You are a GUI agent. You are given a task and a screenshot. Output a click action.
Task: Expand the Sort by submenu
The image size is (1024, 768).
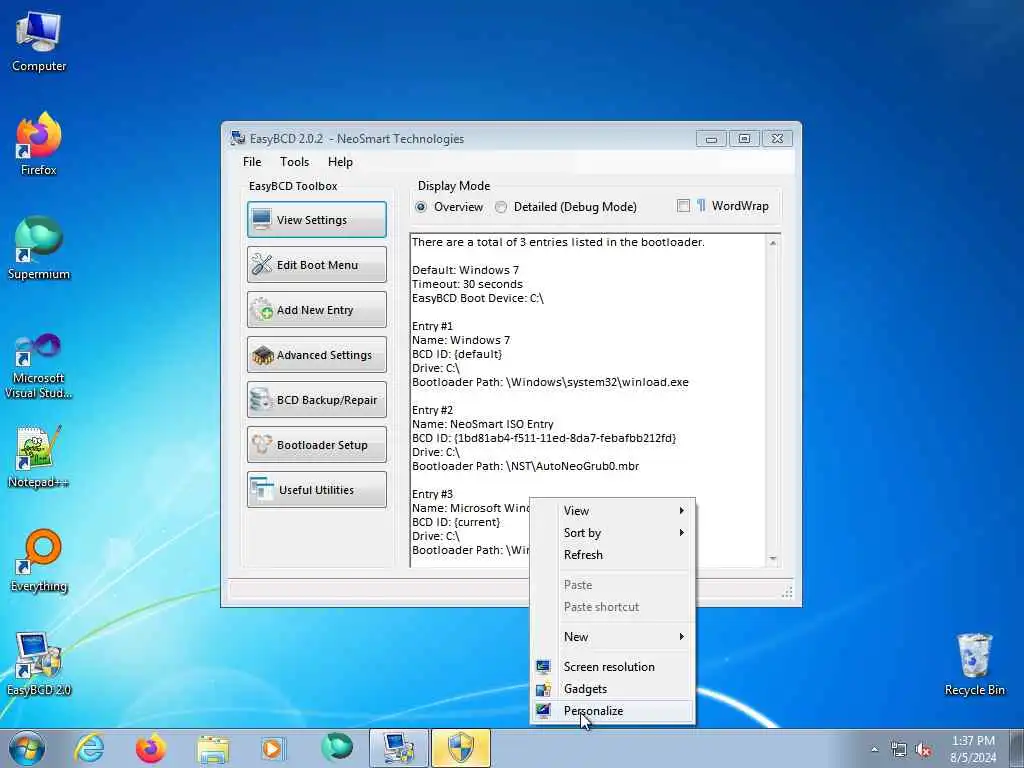pos(613,533)
